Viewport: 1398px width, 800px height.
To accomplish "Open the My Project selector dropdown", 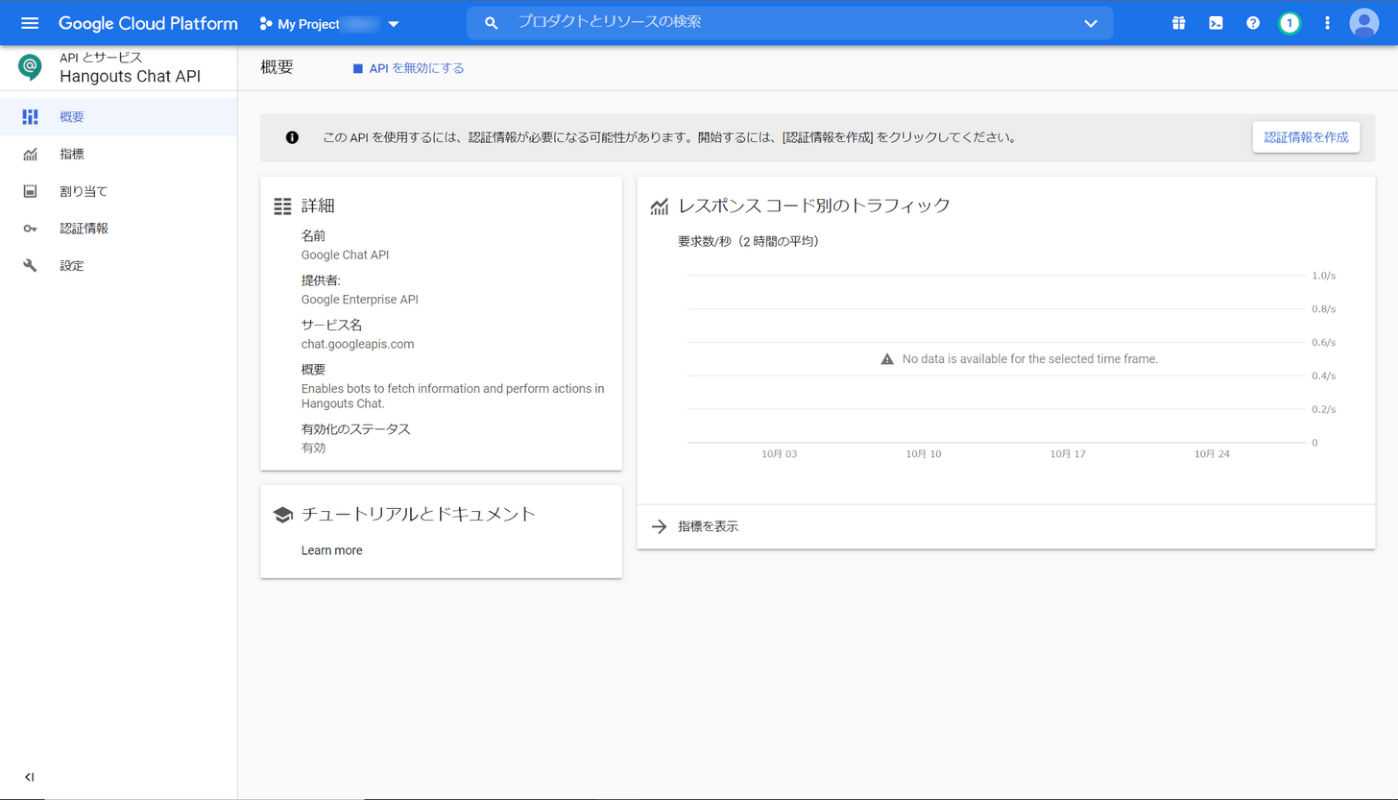I will [329, 24].
